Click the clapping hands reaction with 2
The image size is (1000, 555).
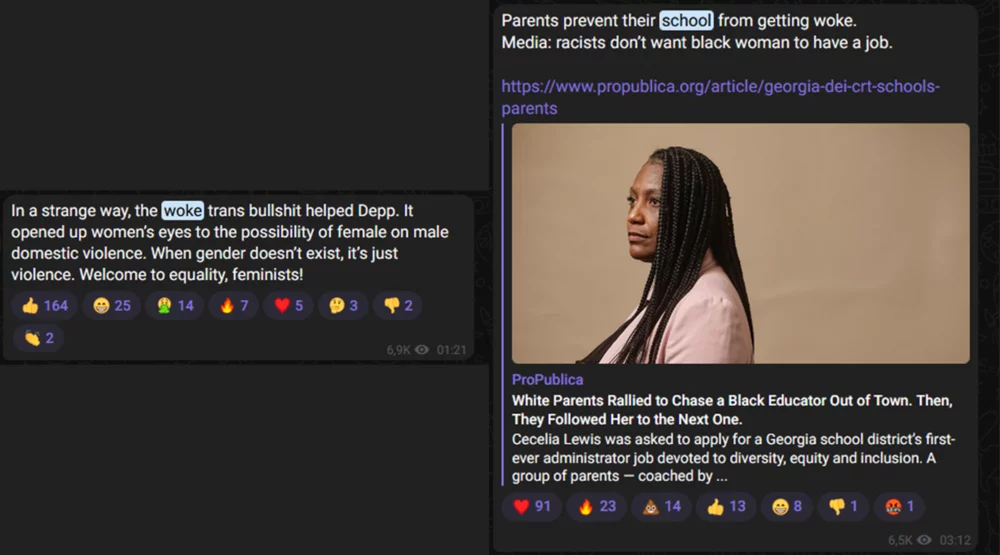tap(38, 338)
